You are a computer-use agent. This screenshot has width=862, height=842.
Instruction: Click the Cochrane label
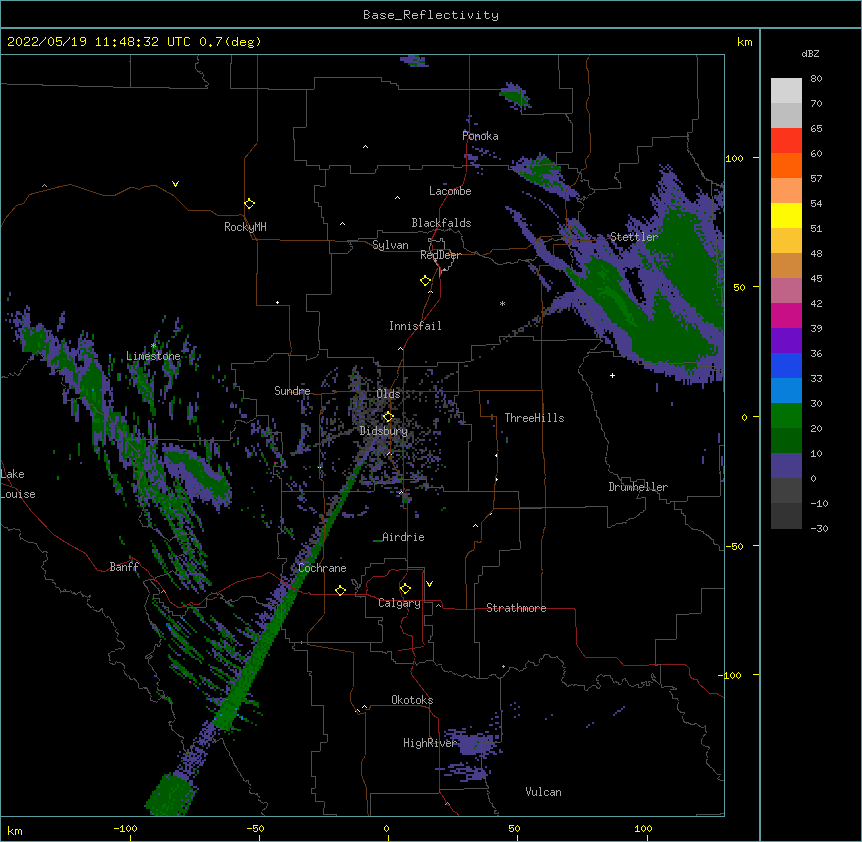pos(322,568)
